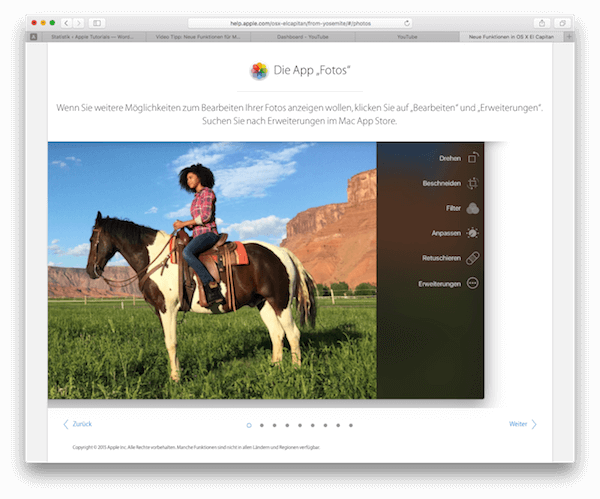The image size is (600, 499).
Task: Jump to the second page indicator dot
Action: click(262, 425)
